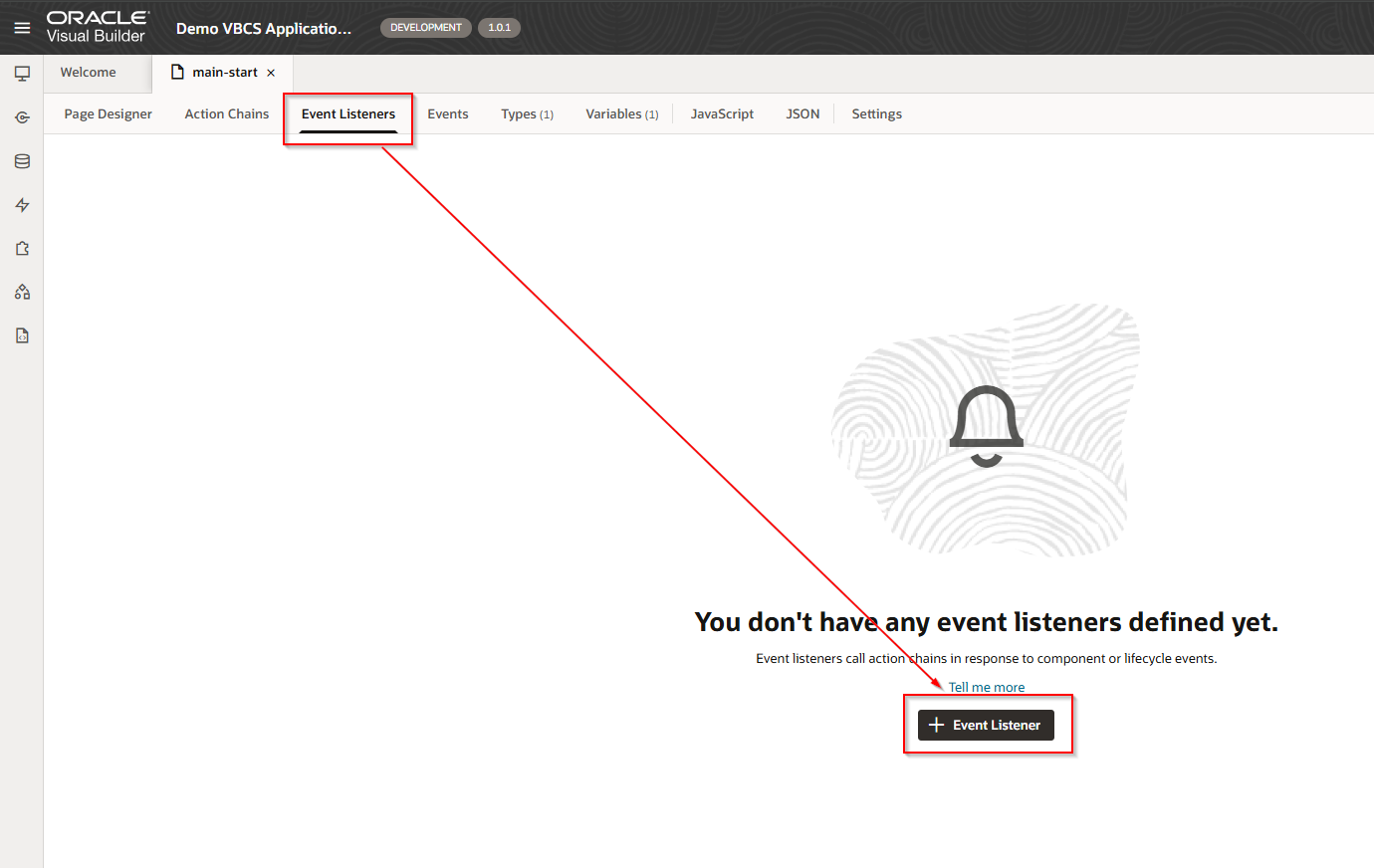Click the 1.0.1 version badge
Screen dimensions: 1374x868
click(x=499, y=28)
